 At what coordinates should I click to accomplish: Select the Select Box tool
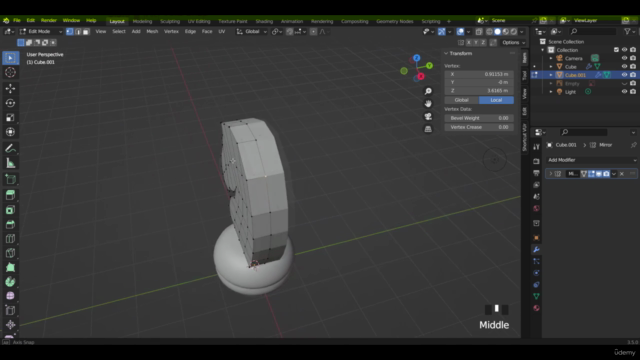point(10,58)
